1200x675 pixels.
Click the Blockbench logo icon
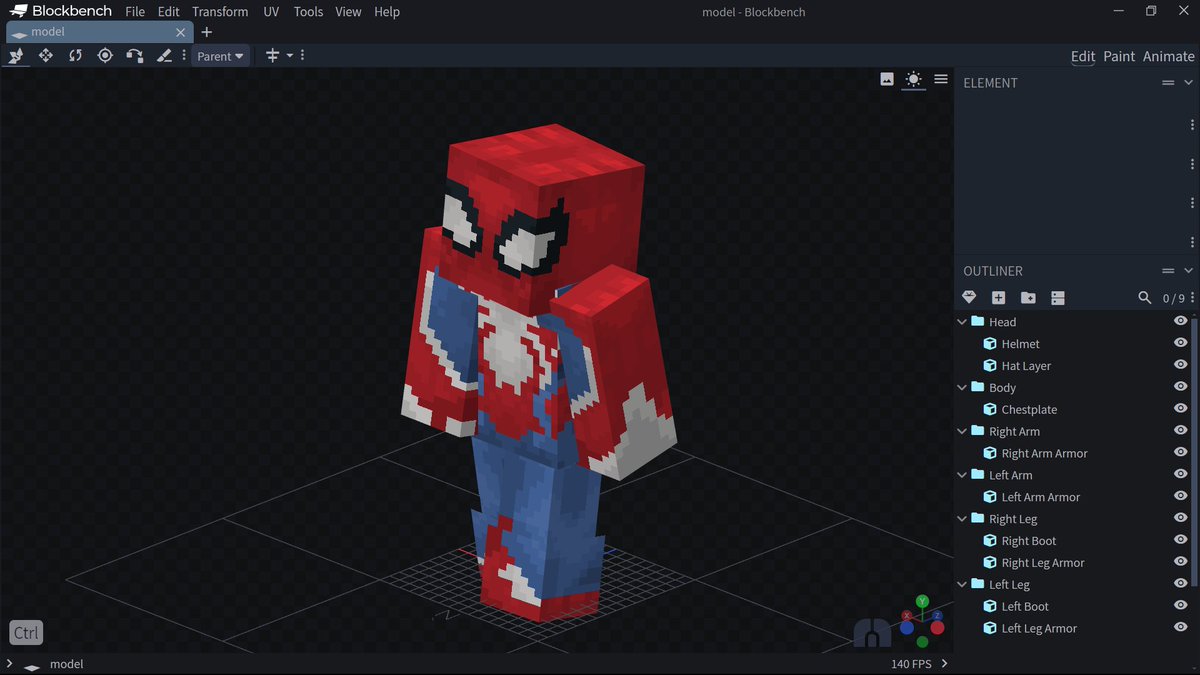[x=18, y=11]
